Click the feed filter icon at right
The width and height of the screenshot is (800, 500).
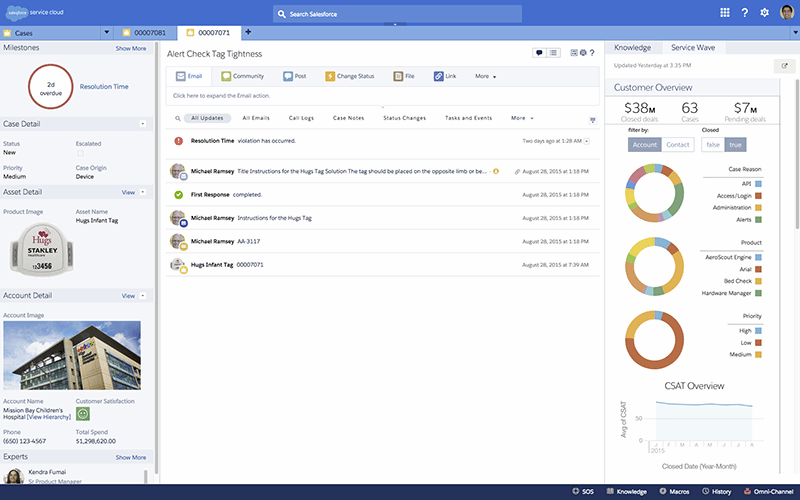pyautogui.click(x=592, y=120)
